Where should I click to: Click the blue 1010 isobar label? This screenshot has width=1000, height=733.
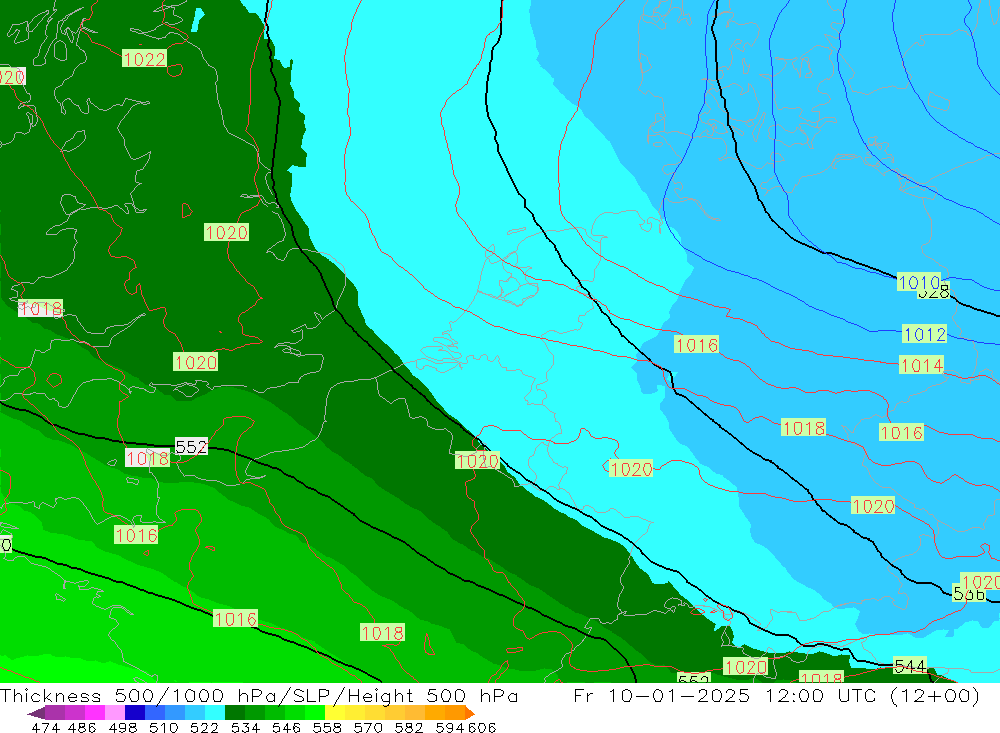pyautogui.click(x=918, y=282)
